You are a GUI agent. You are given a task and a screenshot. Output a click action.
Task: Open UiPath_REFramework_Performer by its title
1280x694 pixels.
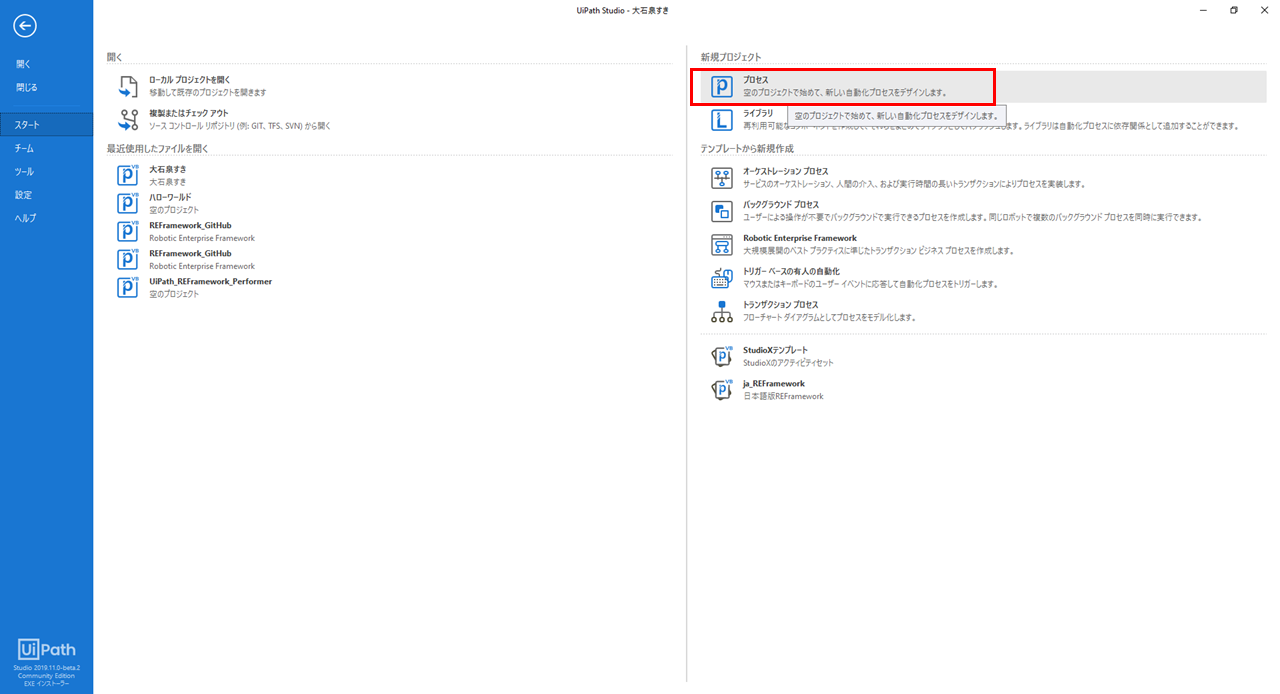(x=210, y=282)
